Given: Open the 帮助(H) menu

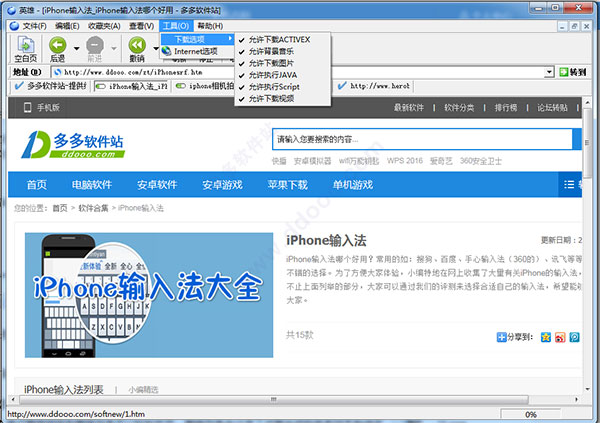Looking at the screenshot, I should coord(210,26).
